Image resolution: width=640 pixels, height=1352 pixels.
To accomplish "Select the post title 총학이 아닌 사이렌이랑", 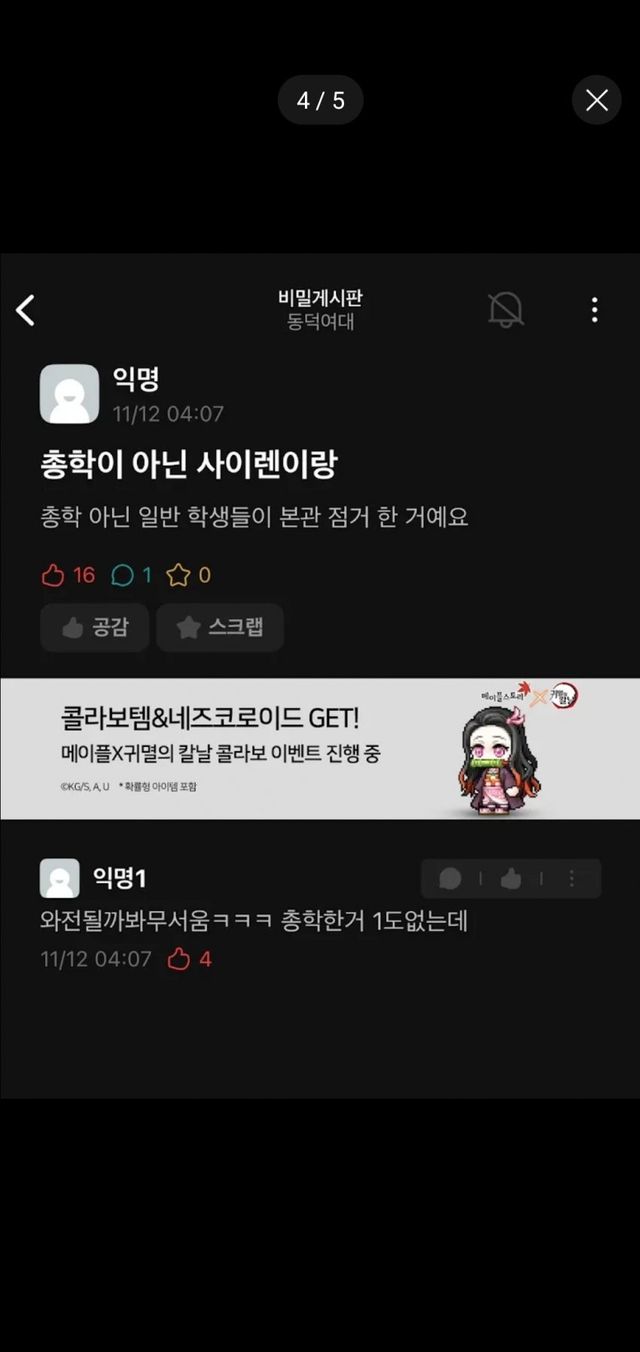I will point(189,465).
